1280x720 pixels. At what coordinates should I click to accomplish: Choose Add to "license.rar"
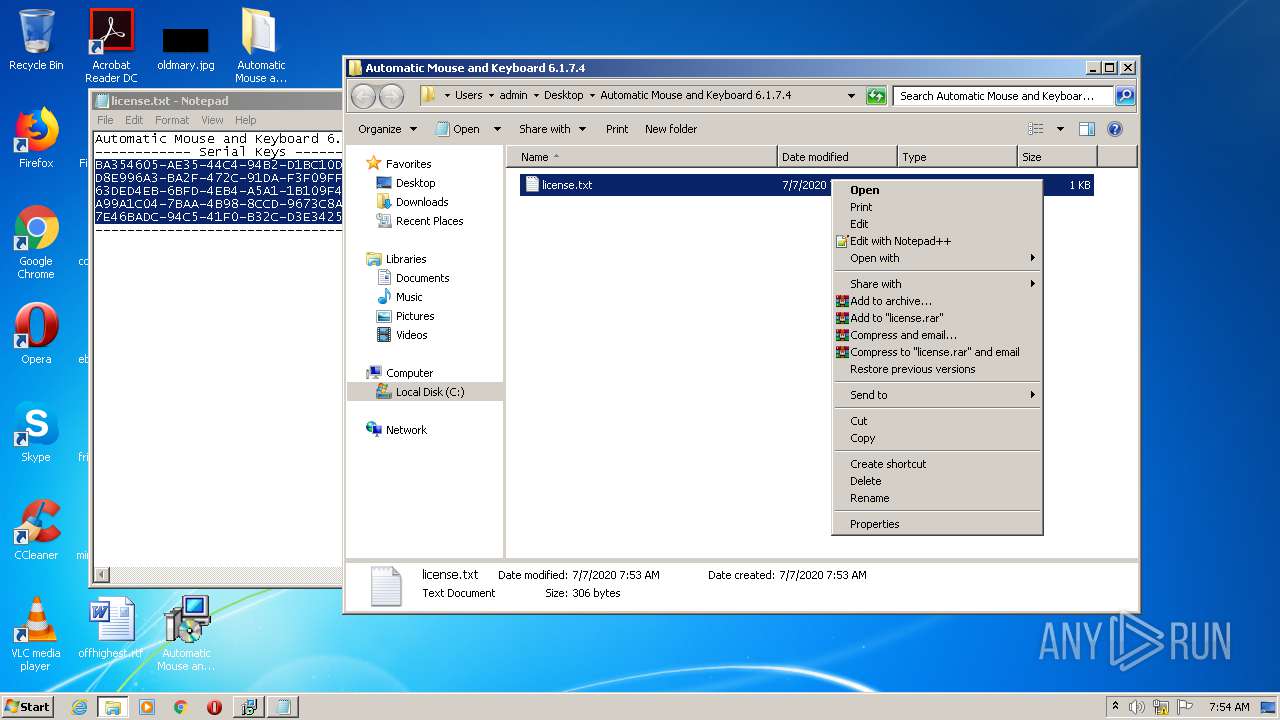coord(938,318)
